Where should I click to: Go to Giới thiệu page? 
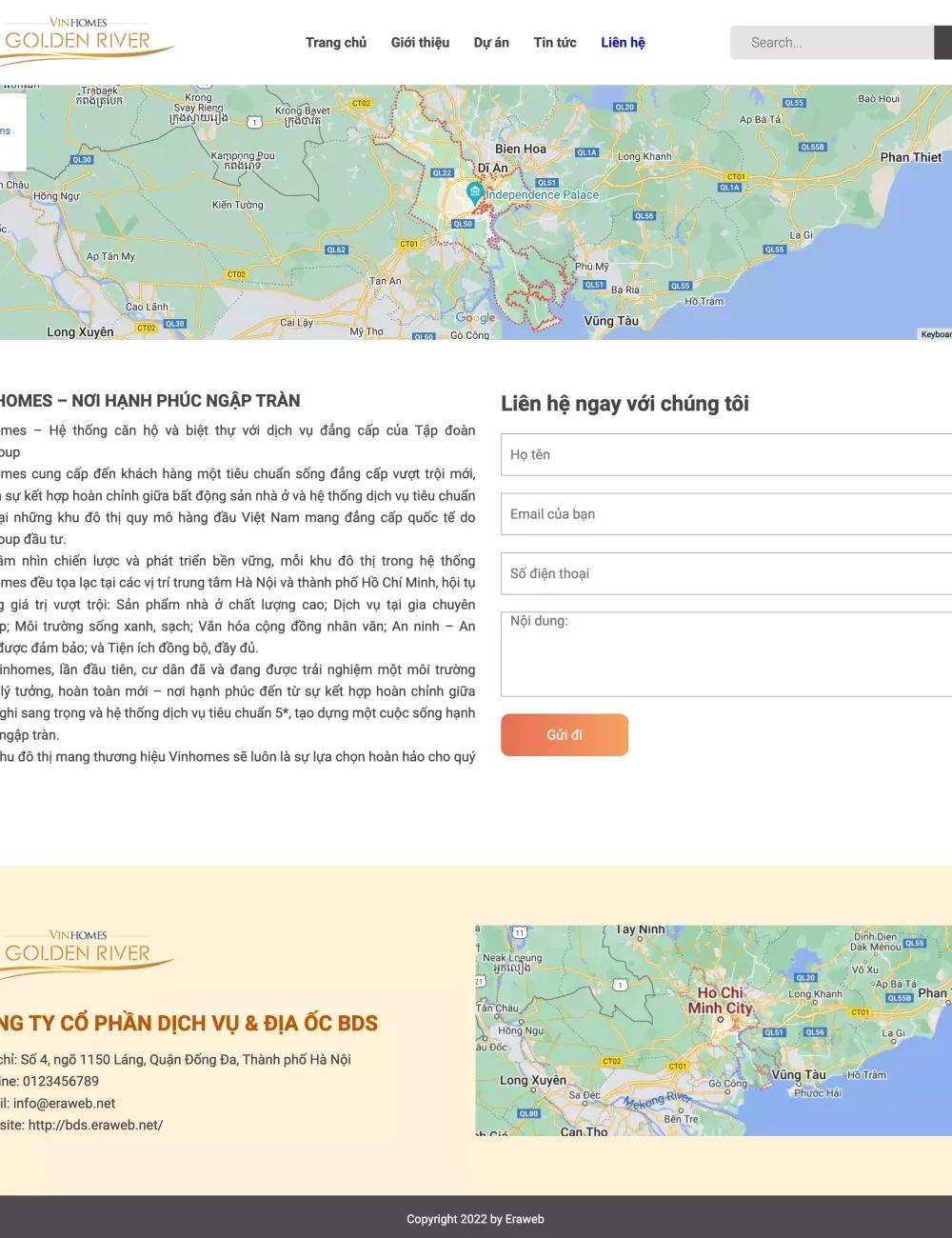pos(420,43)
